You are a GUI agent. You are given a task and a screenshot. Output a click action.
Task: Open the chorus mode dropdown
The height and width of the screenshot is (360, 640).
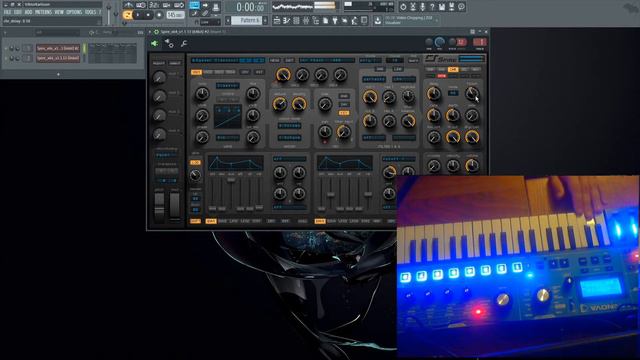tap(453, 93)
